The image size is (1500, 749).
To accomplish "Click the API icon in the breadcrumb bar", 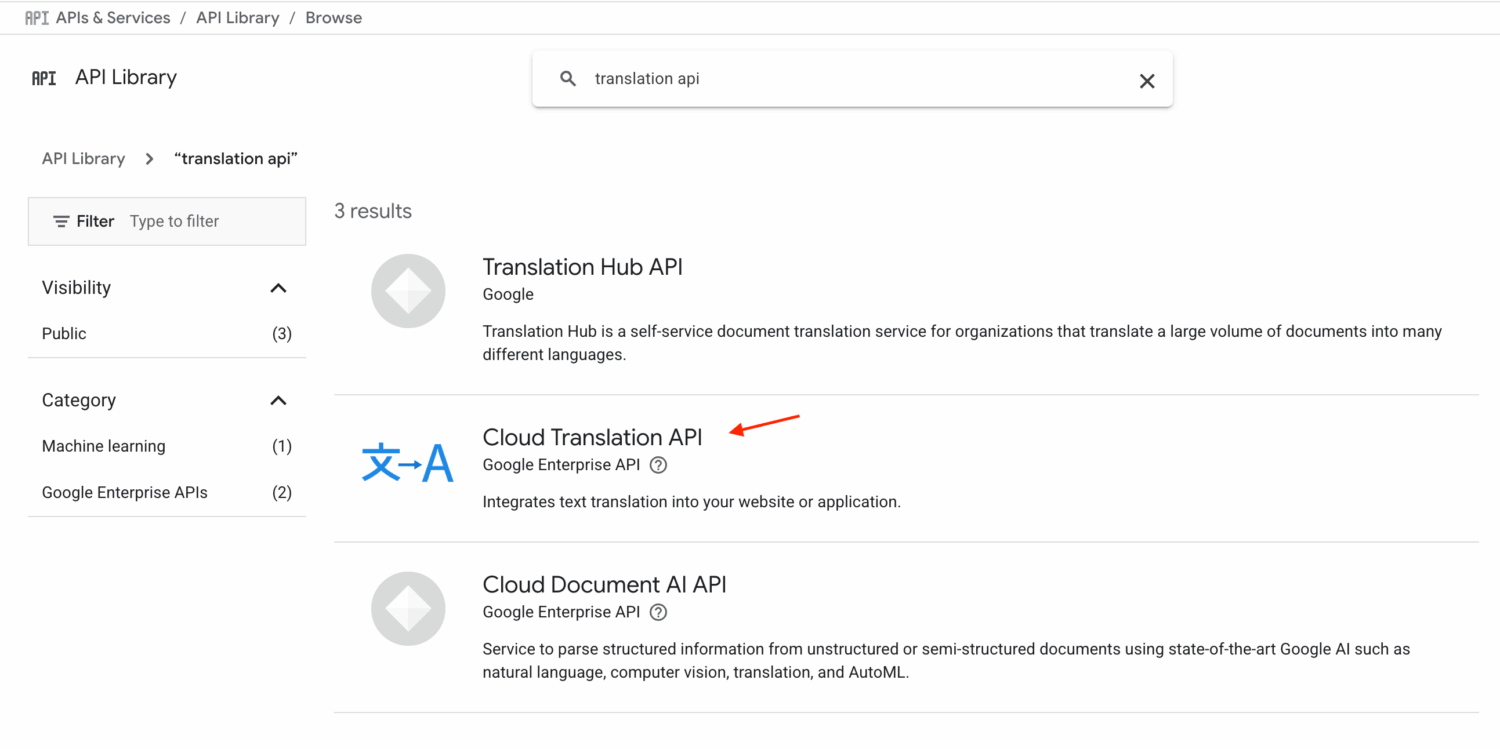I will (37, 18).
